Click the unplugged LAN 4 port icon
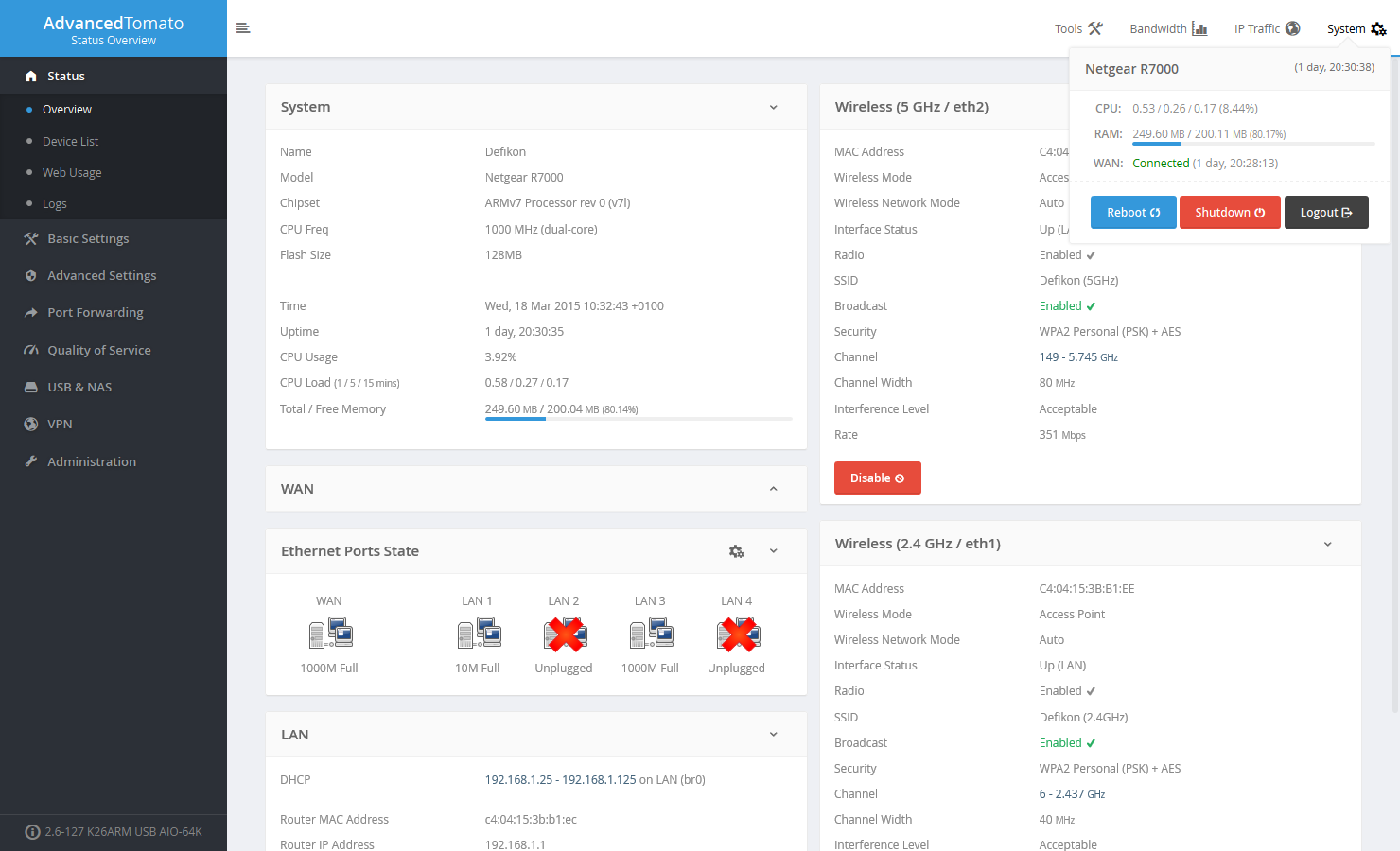The height and width of the screenshot is (851, 1400). tap(738, 634)
